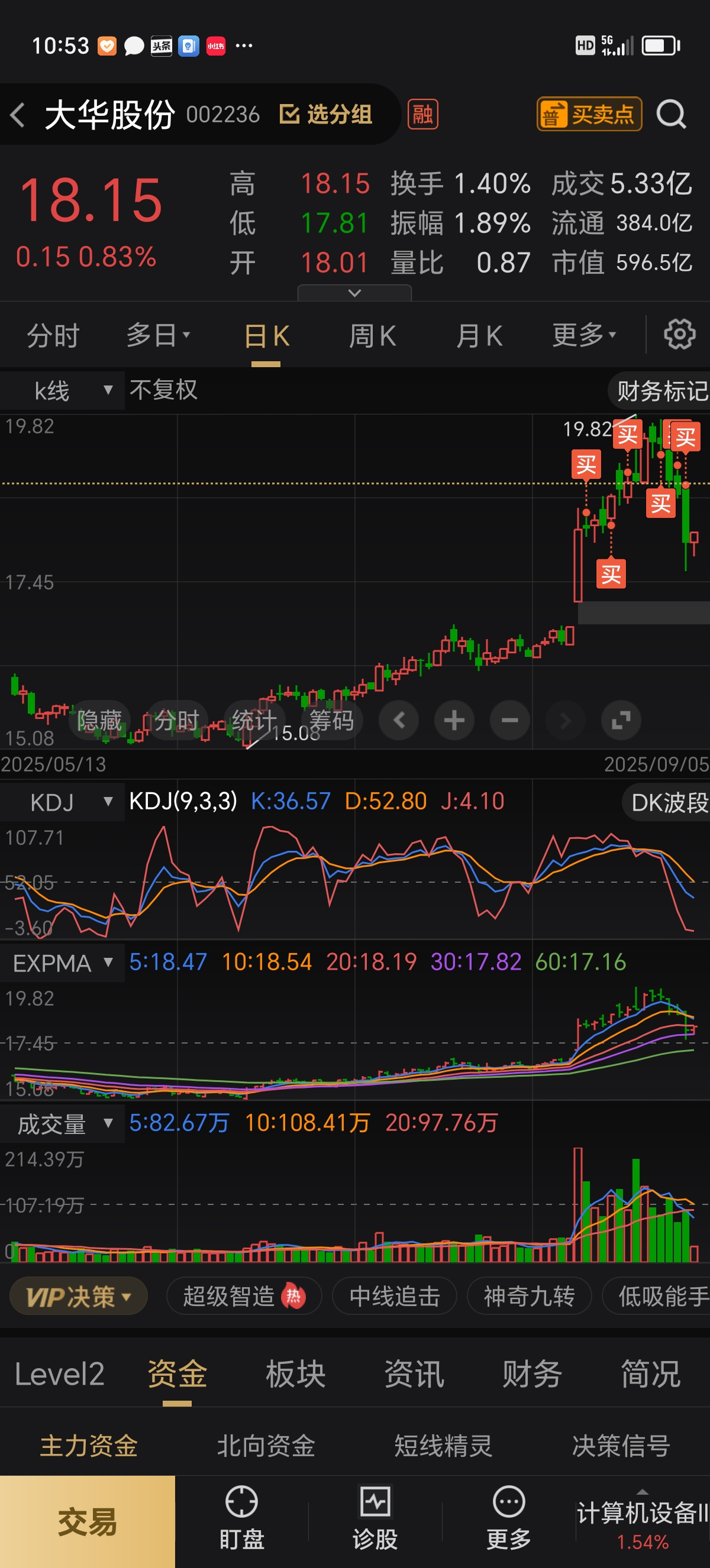Zoom in chart with the plus button
This screenshot has width=710, height=1568.
[x=454, y=721]
